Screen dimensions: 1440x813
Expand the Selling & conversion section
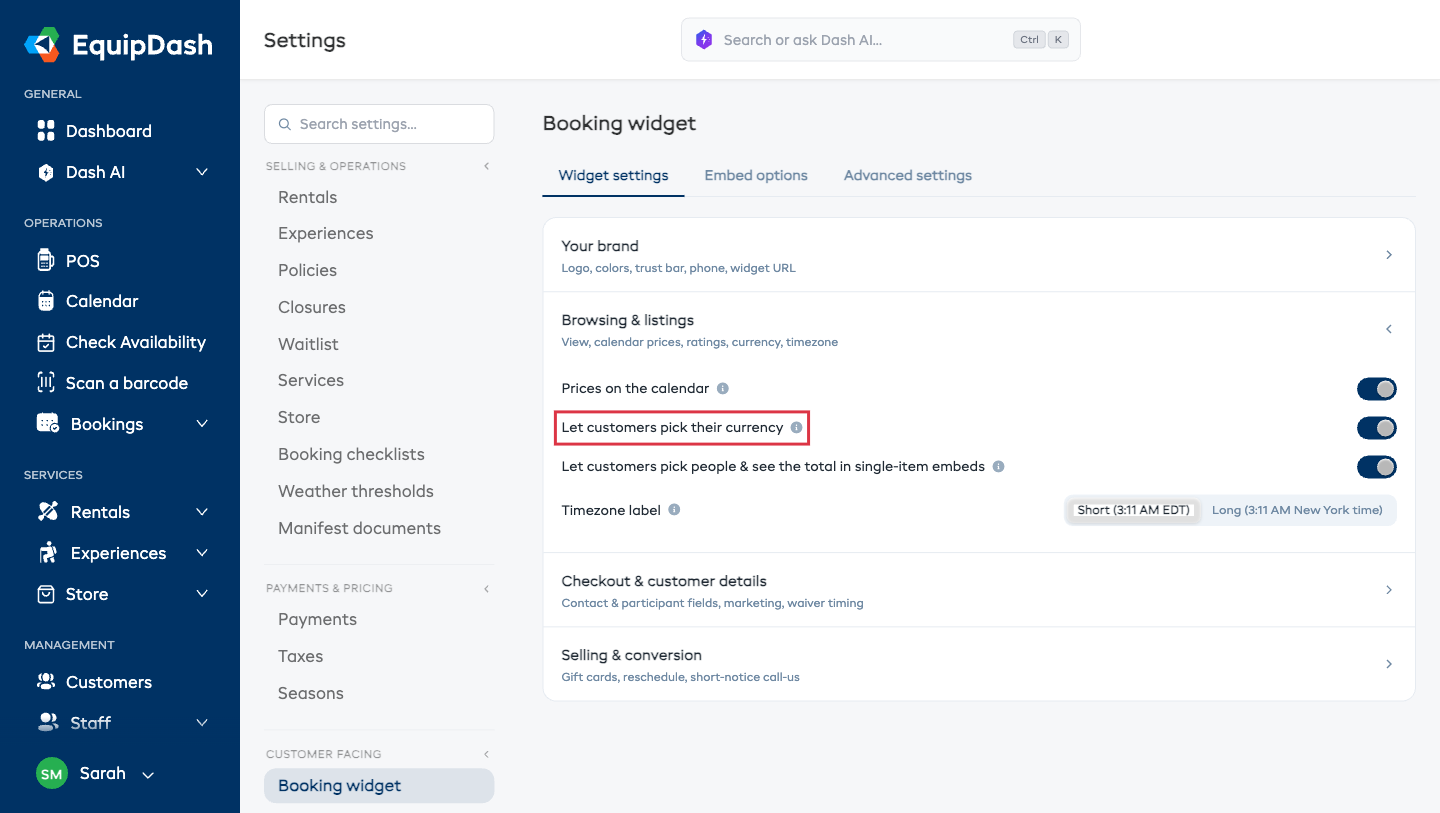979,664
